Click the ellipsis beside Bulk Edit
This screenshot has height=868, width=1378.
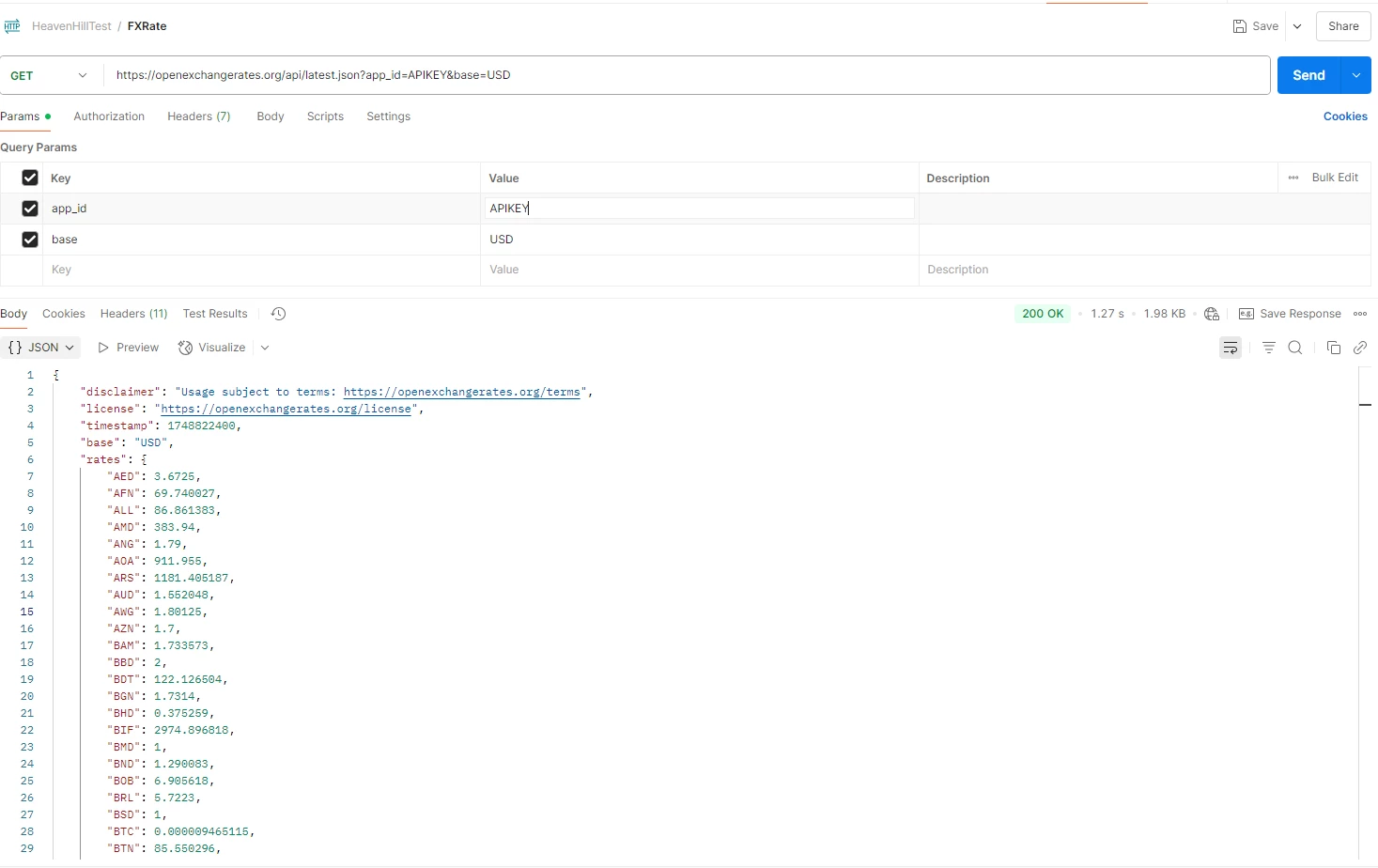[1293, 178]
